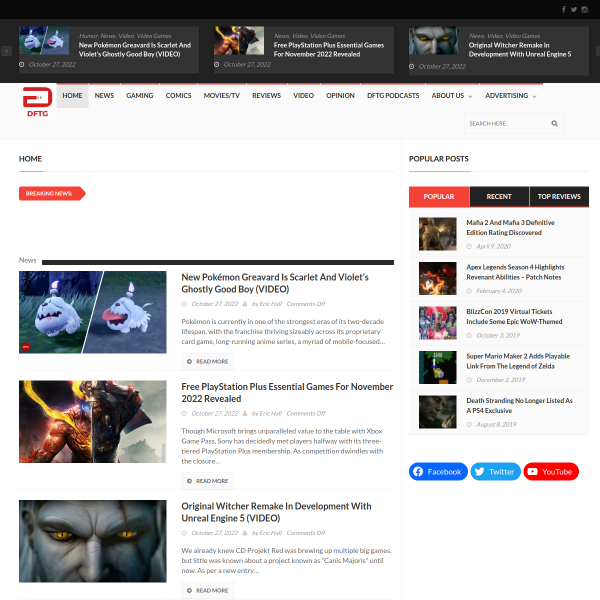Open the Gaming menu item
Viewport: 600px width, 600px height.
140,96
